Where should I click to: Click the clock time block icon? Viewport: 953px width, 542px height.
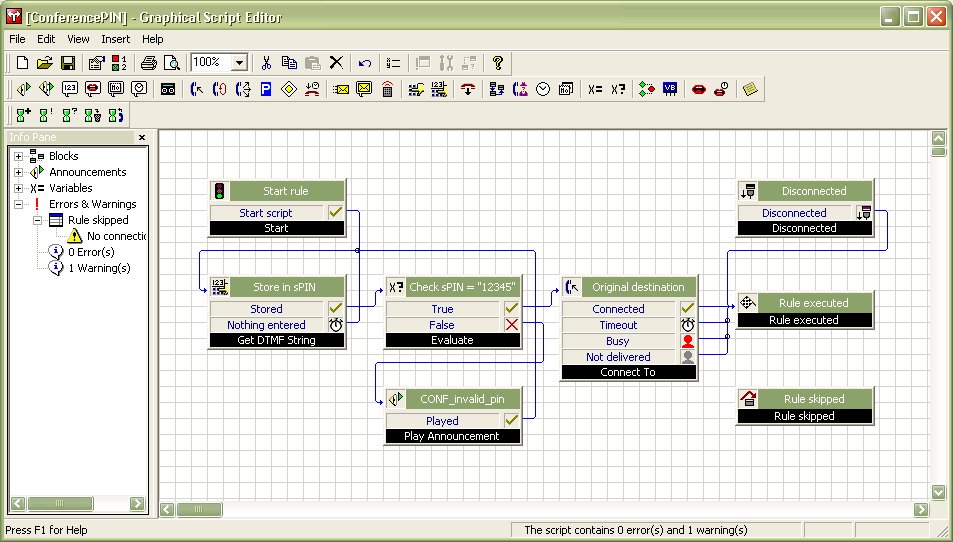coord(543,89)
